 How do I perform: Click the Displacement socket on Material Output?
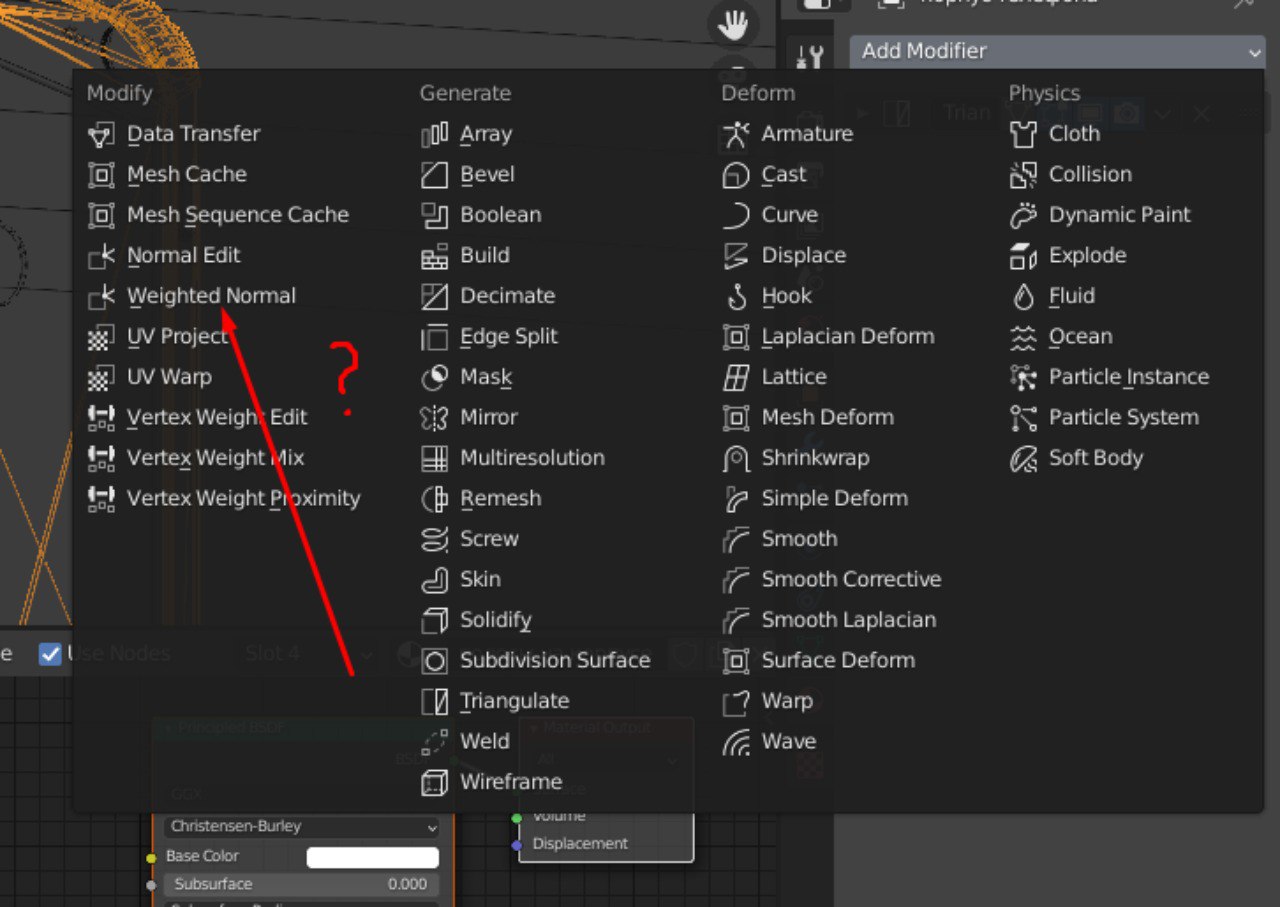pyautogui.click(x=517, y=845)
